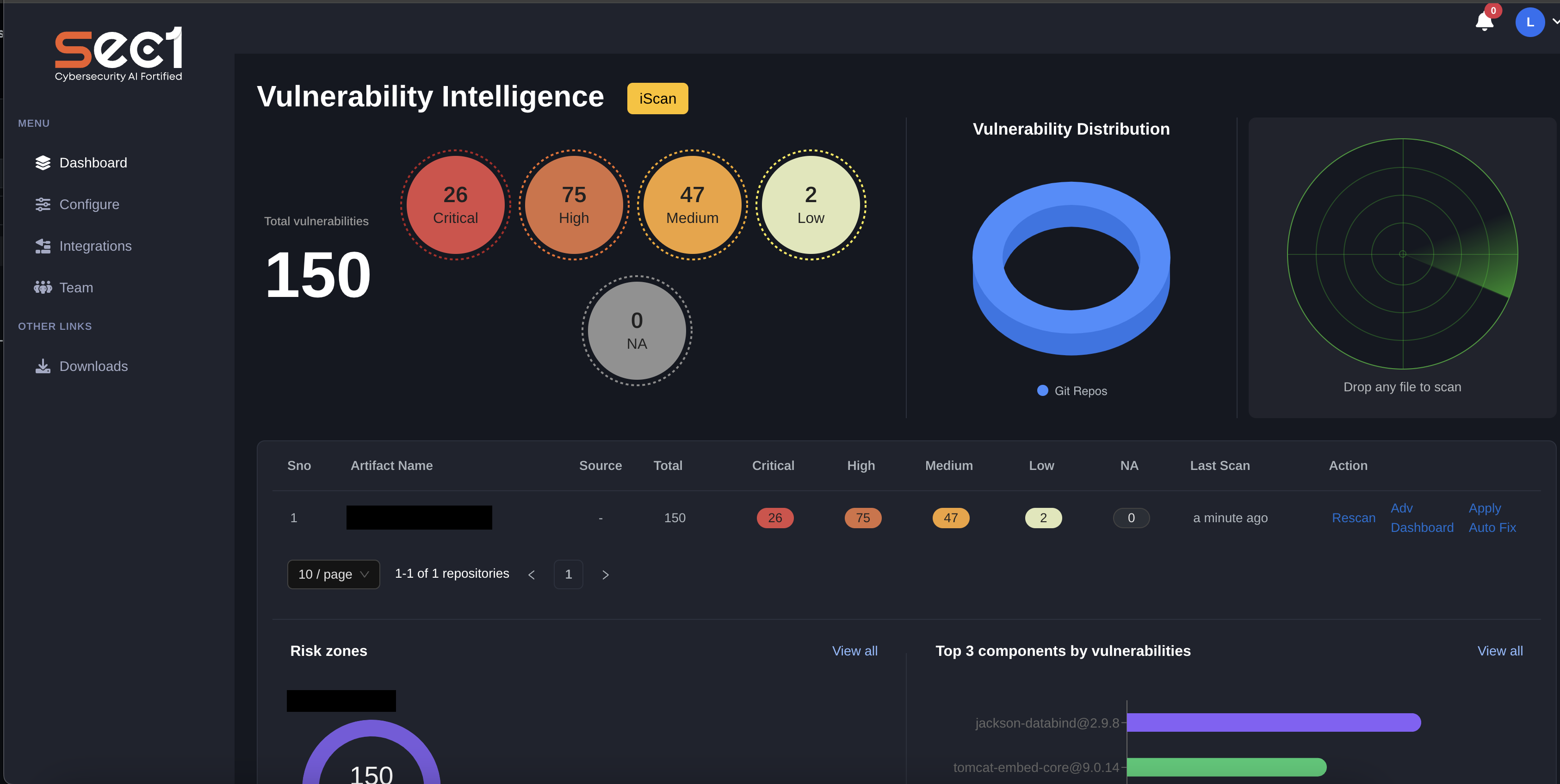
Task: Click the user avatar L
Action: pos(1530,22)
